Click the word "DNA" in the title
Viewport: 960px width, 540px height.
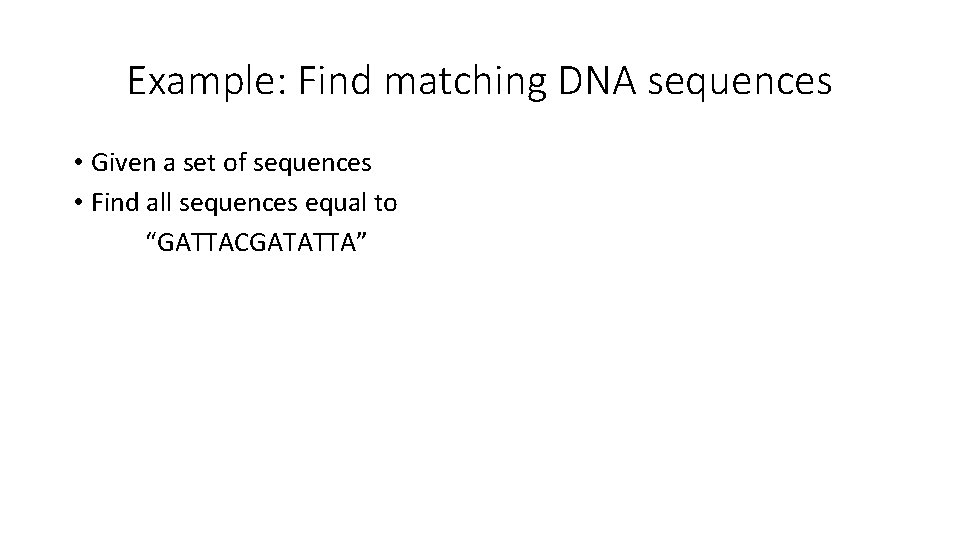598,81
